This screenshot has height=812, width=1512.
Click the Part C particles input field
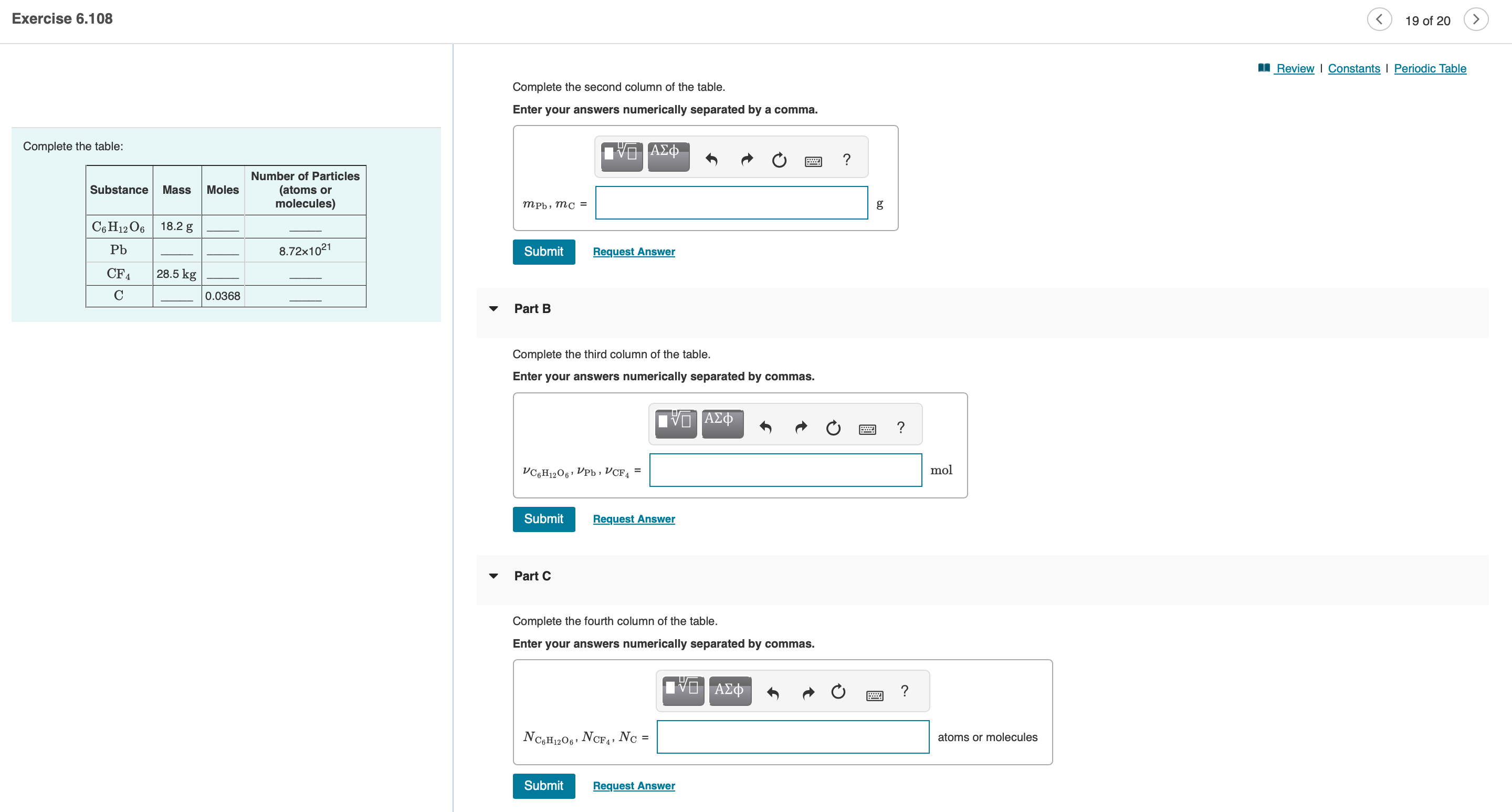tap(792, 737)
